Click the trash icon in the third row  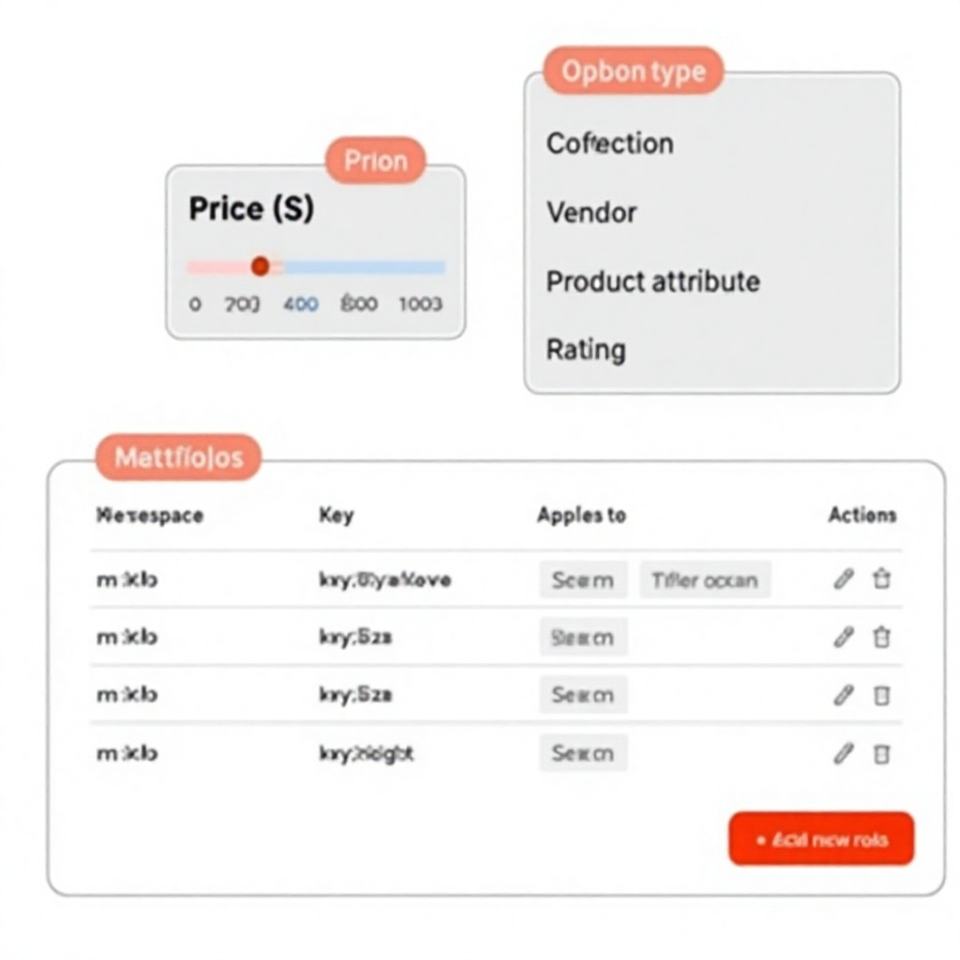tap(881, 695)
